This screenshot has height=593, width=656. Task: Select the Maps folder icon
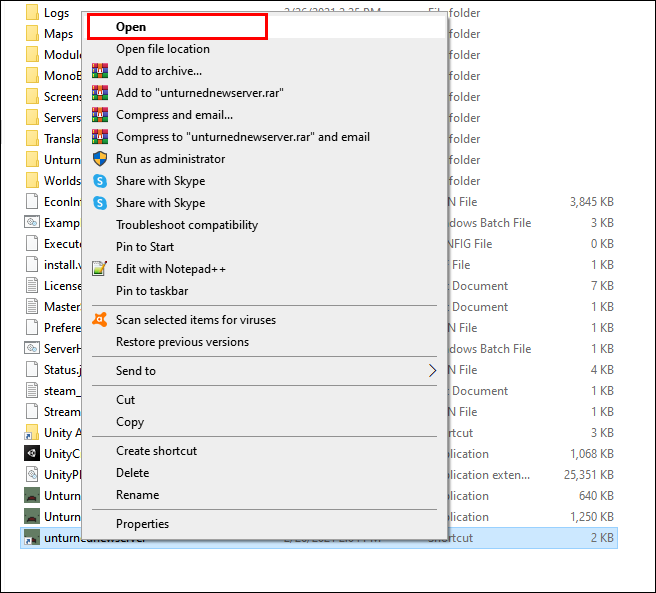click(x=32, y=34)
